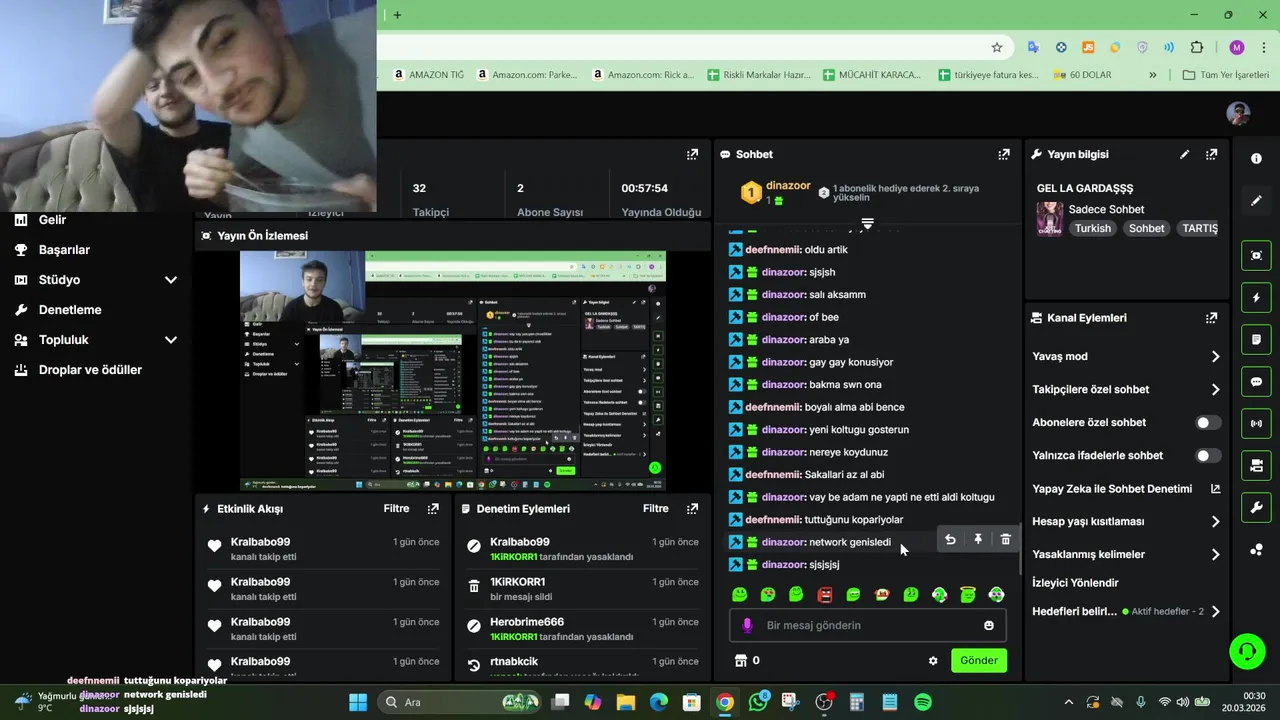Open the profile avatar at the dashboard top right
Image resolution: width=1280 pixels, height=720 pixels.
tap(1238, 113)
